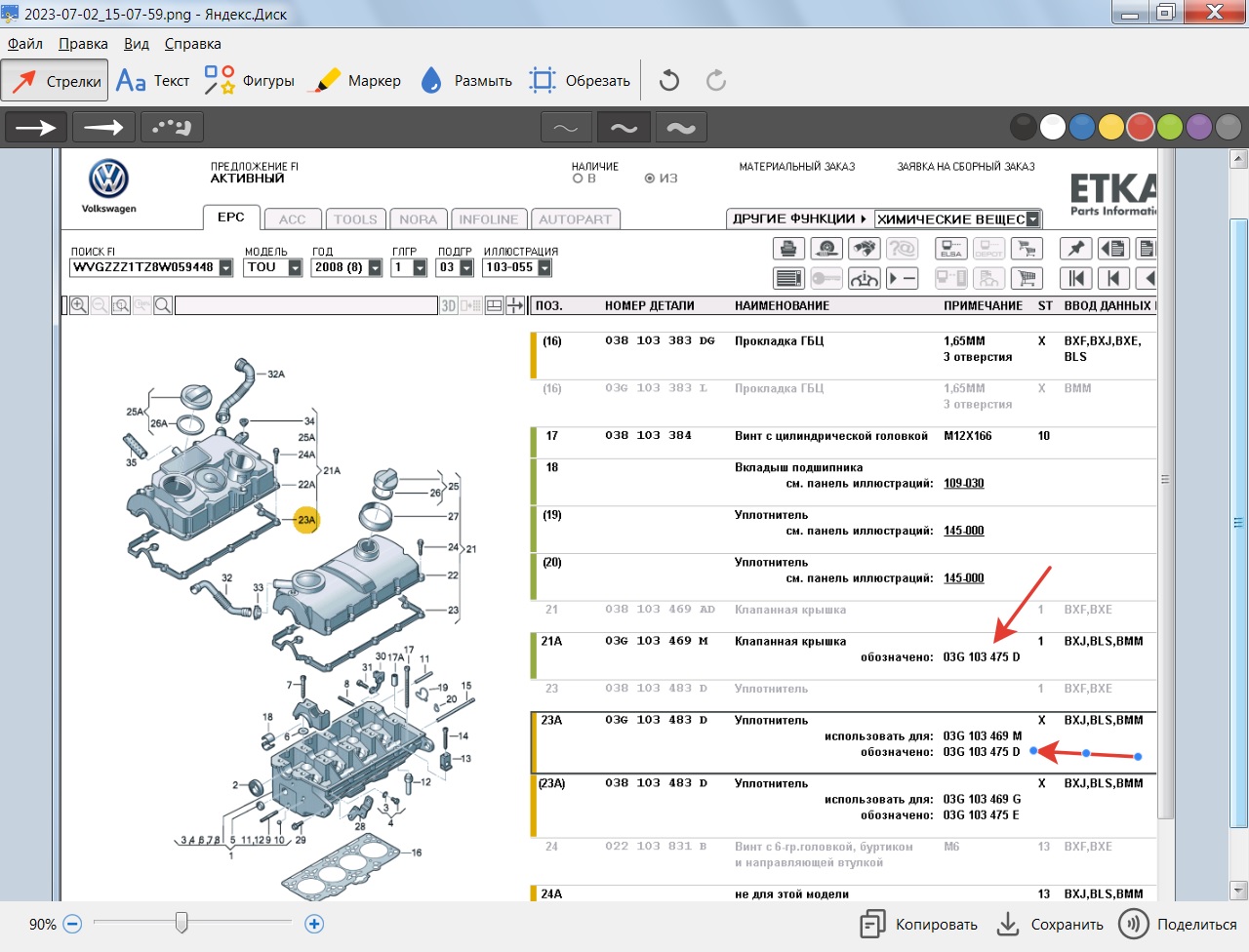Click the vertical scrollbar up arrow

[x=1239, y=158]
